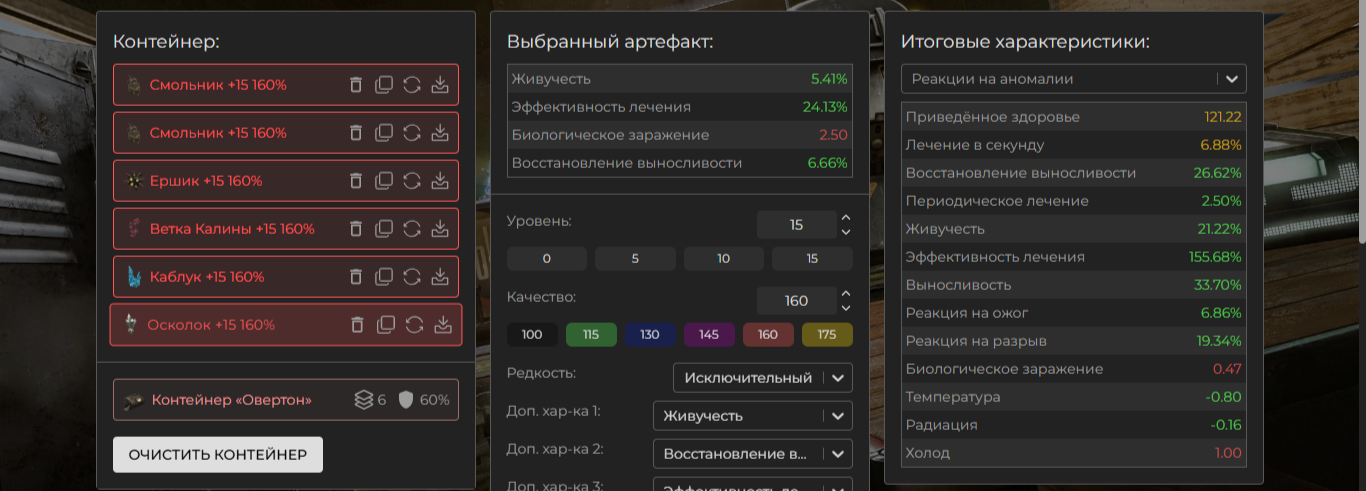The width and height of the screenshot is (1366, 491).
Task: Choose the blue 130 quality swatch
Action: [650, 334]
